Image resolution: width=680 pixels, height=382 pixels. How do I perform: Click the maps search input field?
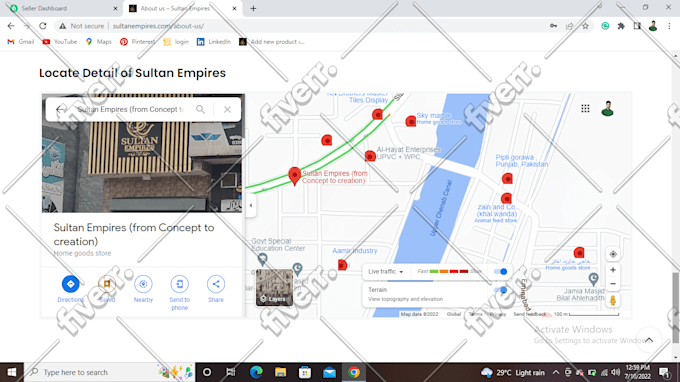(132, 109)
